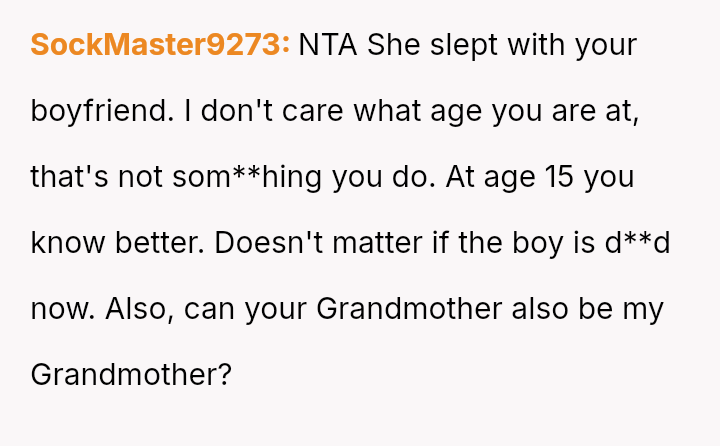Click the word "my"
Image resolution: width=720 pixels, height=446 pixels.
coord(642,309)
